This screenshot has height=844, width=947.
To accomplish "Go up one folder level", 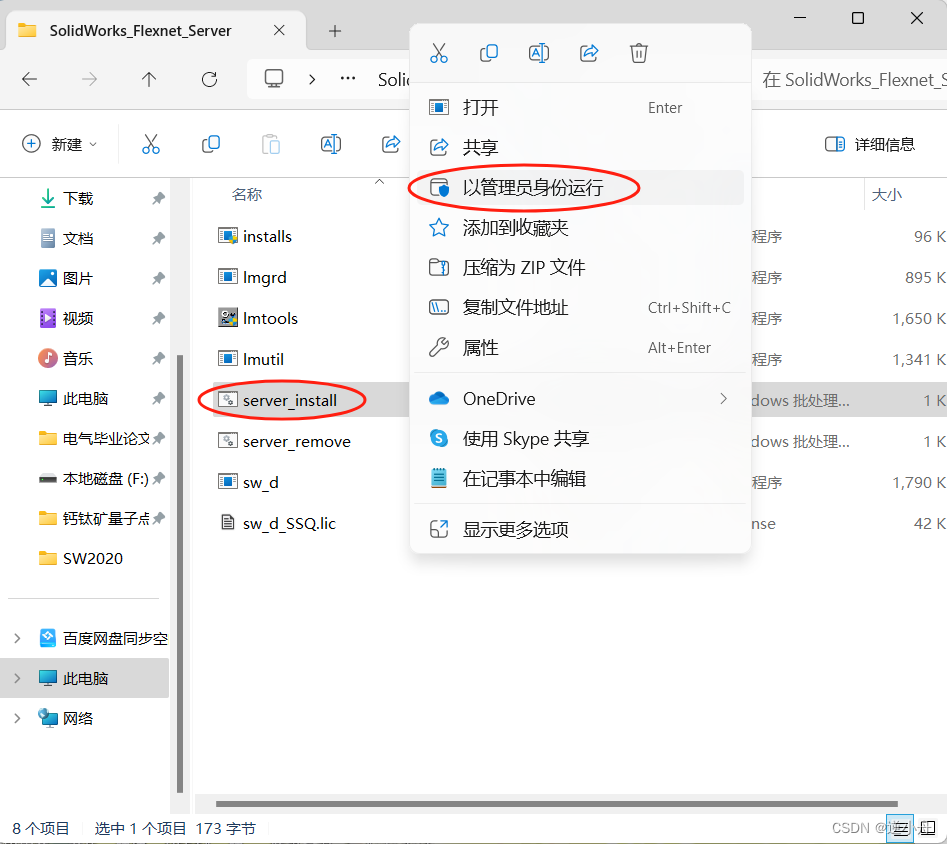I will [149, 79].
